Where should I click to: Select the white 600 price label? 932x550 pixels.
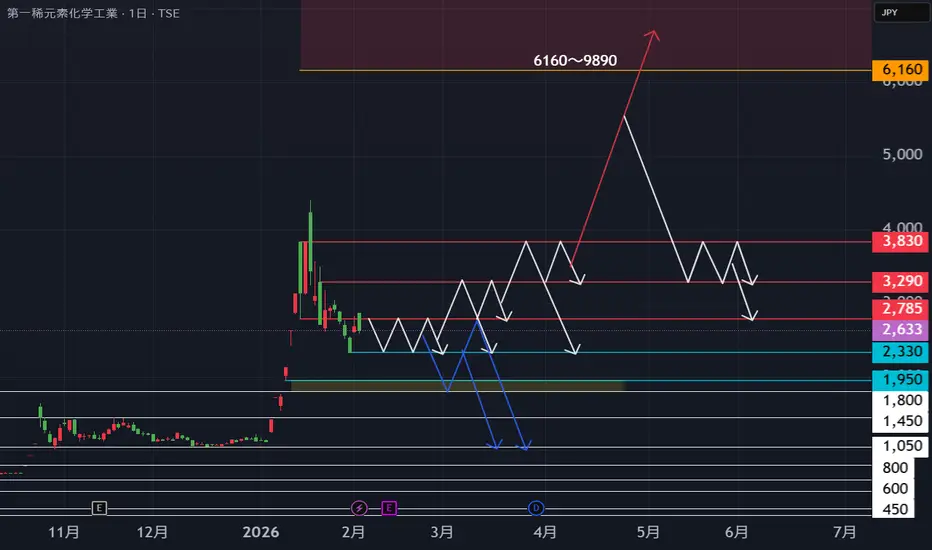click(x=893, y=489)
